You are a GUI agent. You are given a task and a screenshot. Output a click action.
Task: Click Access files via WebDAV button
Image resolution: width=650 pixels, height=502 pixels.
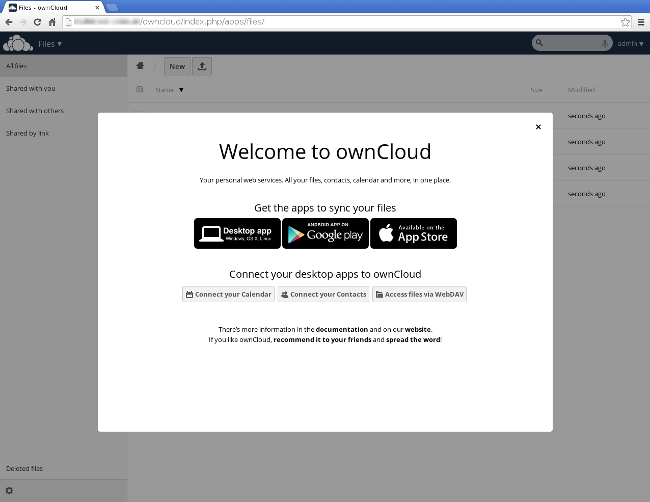(x=420, y=294)
